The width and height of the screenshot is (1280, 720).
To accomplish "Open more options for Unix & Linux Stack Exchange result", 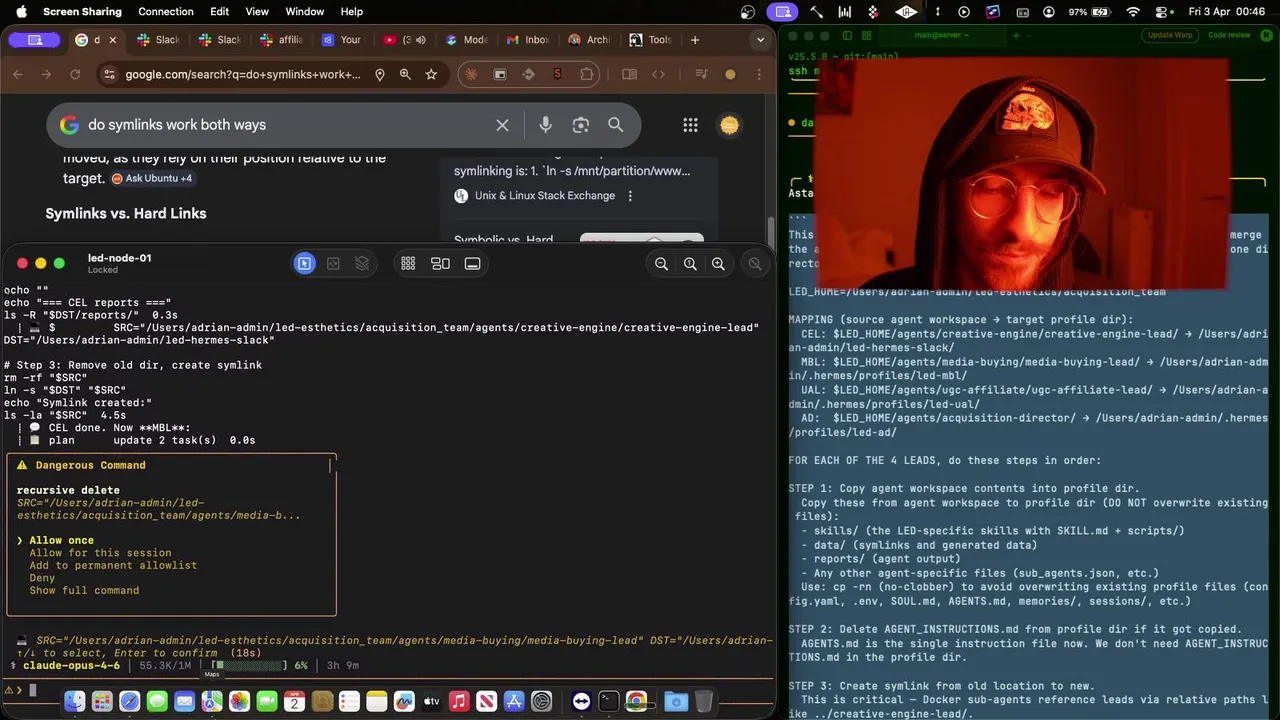I will point(630,196).
